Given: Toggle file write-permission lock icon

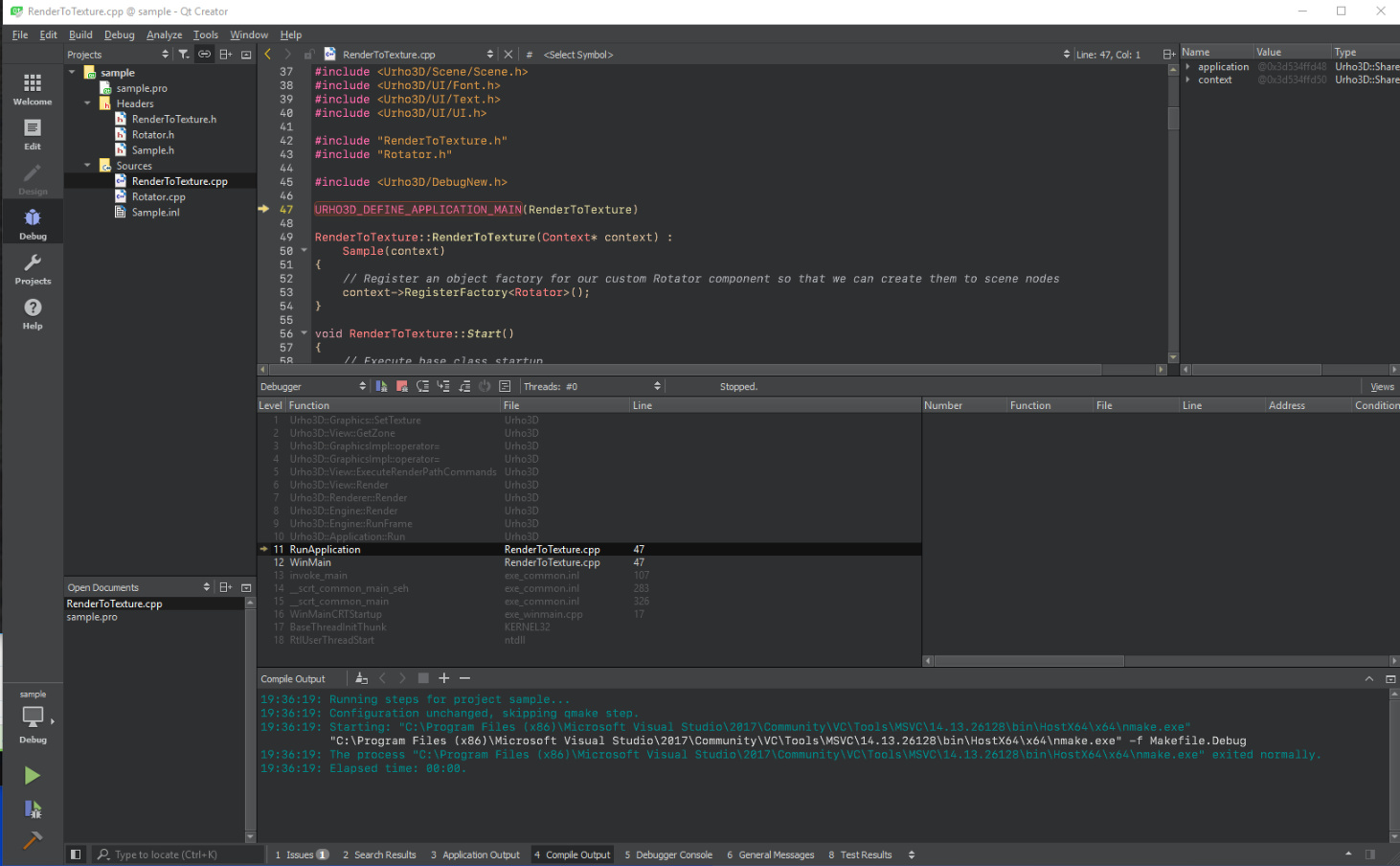Looking at the screenshot, I should pyautogui.click(x=309, y=55).
